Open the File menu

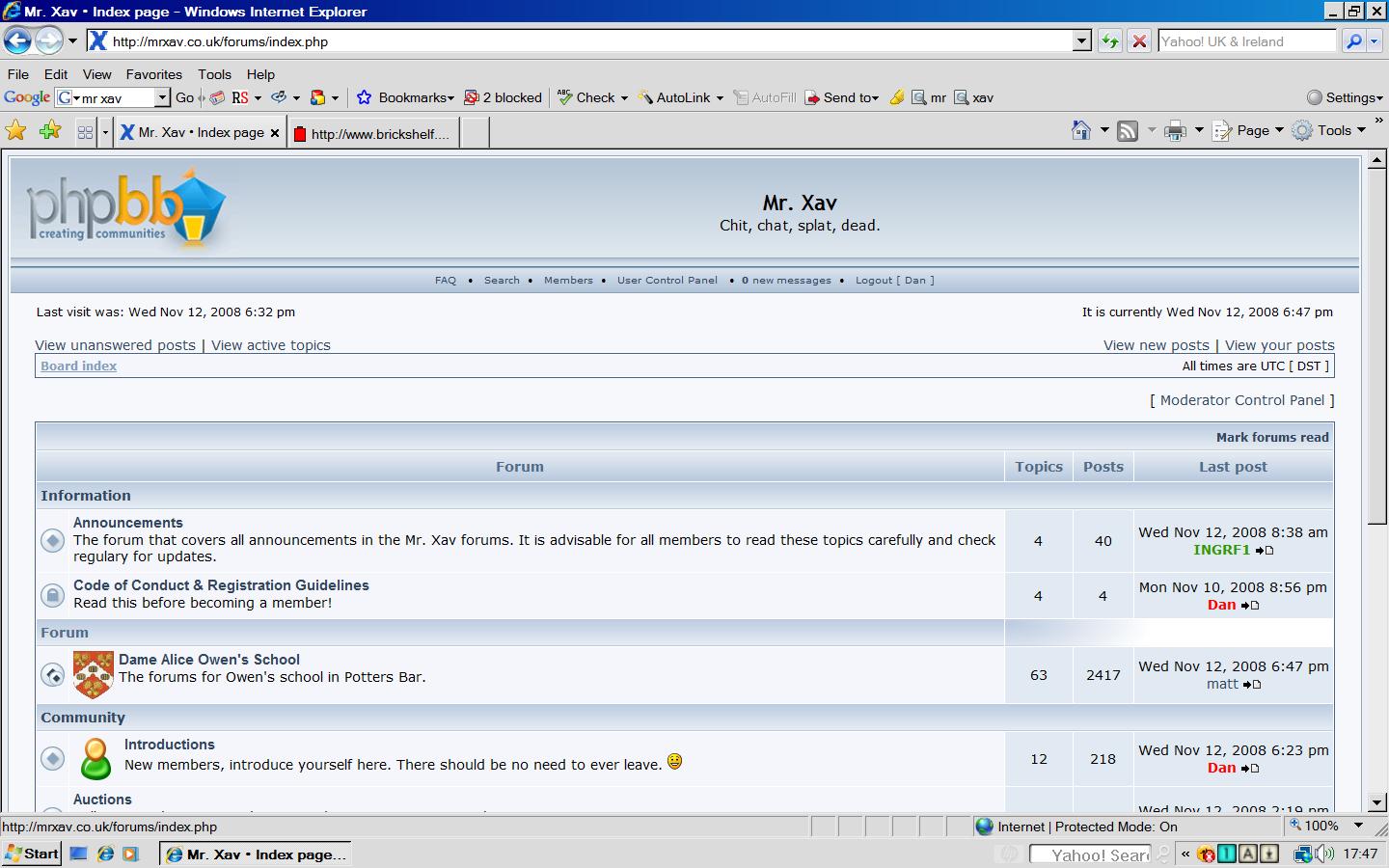(x=18, y=74)
